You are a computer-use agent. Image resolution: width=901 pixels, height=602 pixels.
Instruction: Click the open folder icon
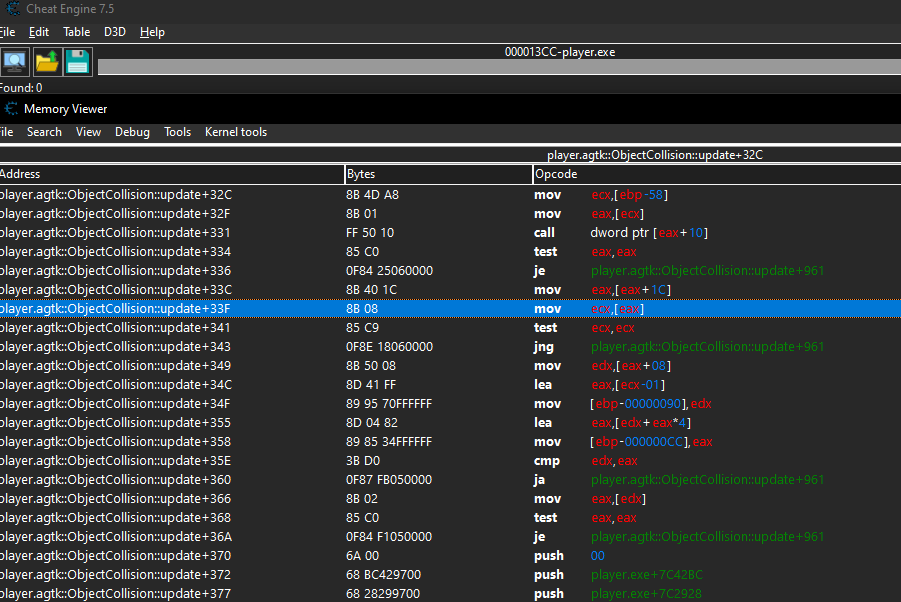pyautogui.click(x=46, y=62)
